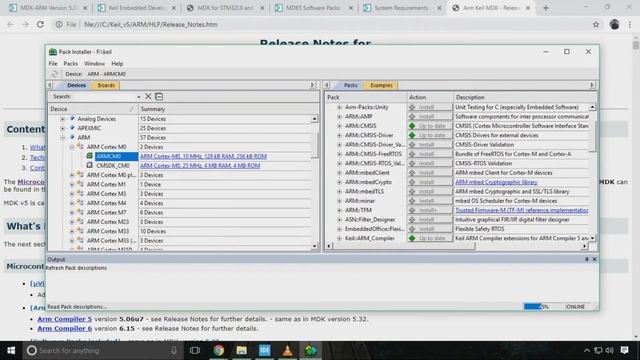Clear the device search with X icon
The width and height of the screenshot is (640, 360).
click(148, 96)
